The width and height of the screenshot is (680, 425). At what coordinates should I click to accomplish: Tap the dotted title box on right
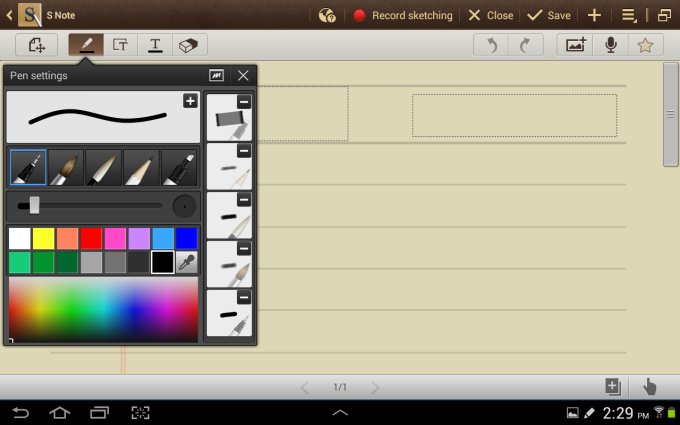(514, 115)
